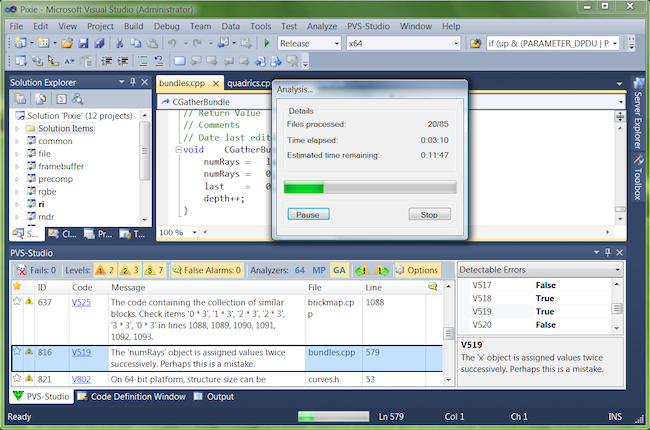Jump to next PVS-Studio message arrow
This screenshot has height=430, width=650.
tap(382, 270)
